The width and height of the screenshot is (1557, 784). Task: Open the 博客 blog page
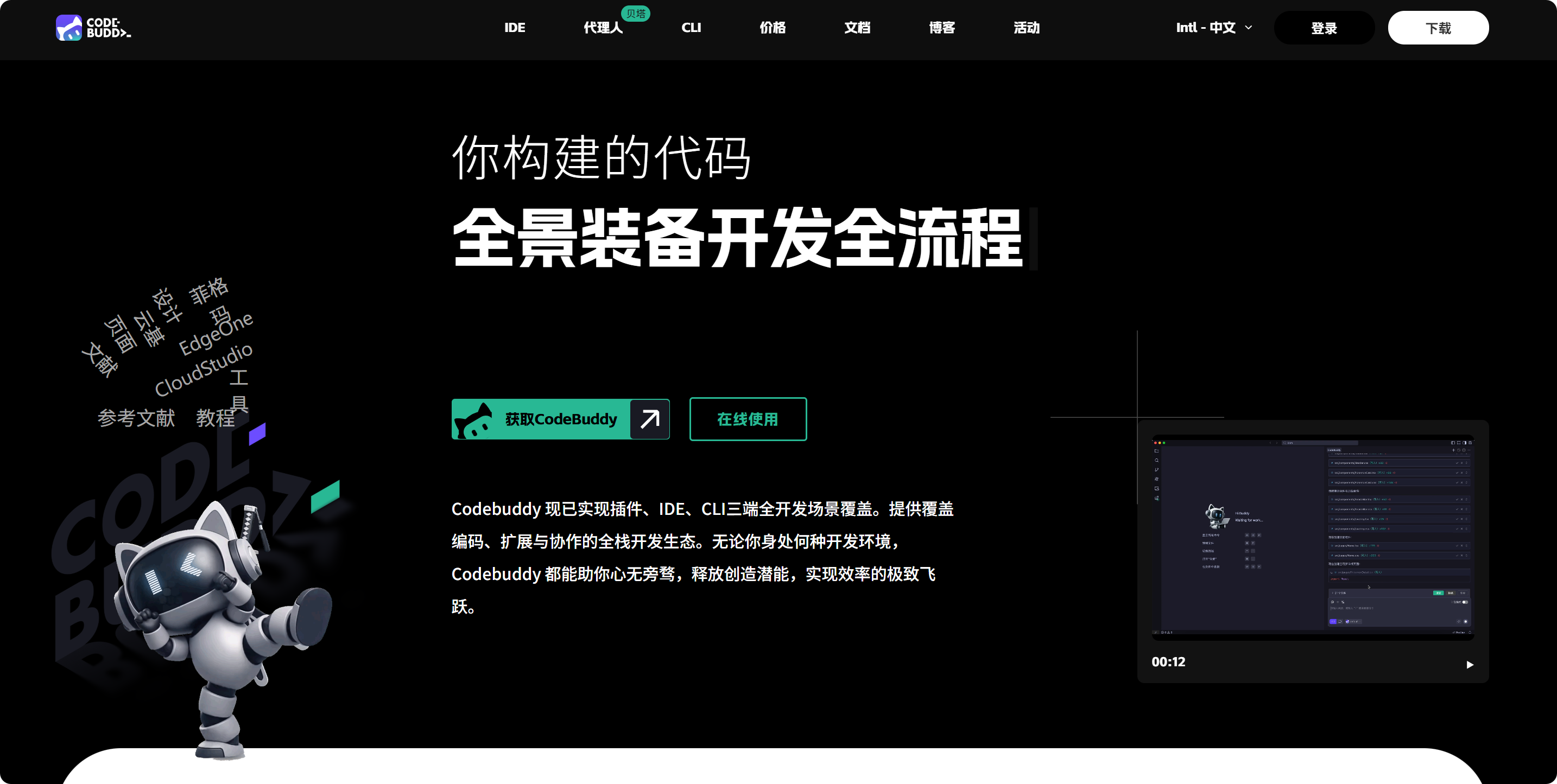coord(942,28)
